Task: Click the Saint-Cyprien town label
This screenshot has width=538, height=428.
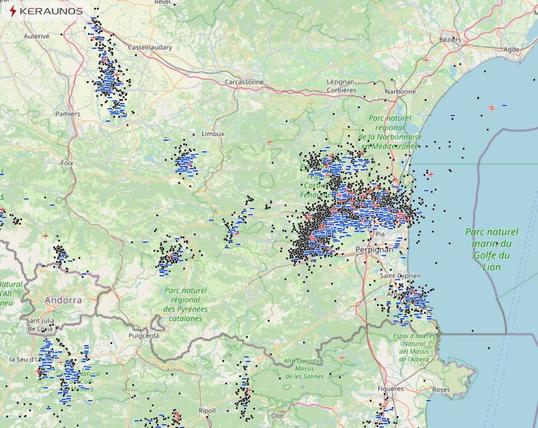Action: 400,275
